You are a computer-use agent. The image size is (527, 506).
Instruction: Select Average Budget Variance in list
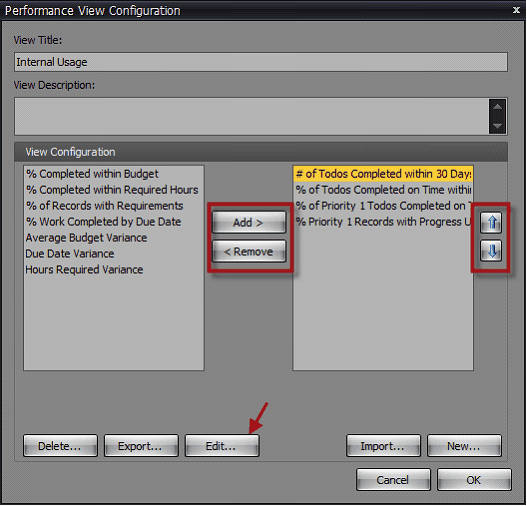click(86, 238)
